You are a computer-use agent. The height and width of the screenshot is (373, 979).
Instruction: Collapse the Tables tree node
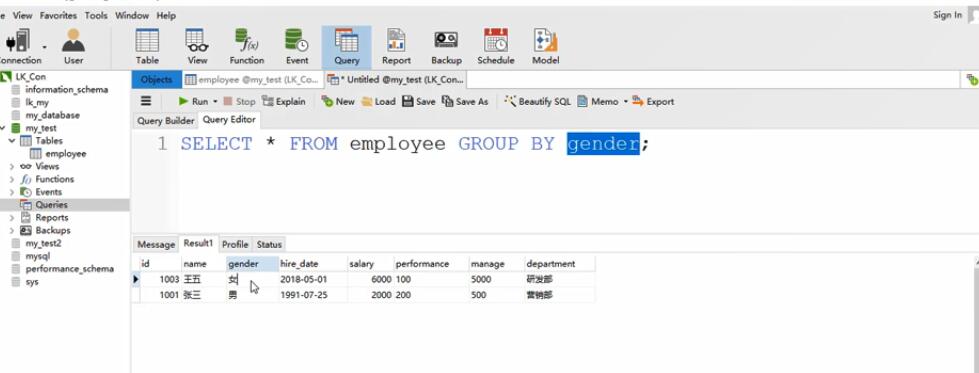(12, 141)
